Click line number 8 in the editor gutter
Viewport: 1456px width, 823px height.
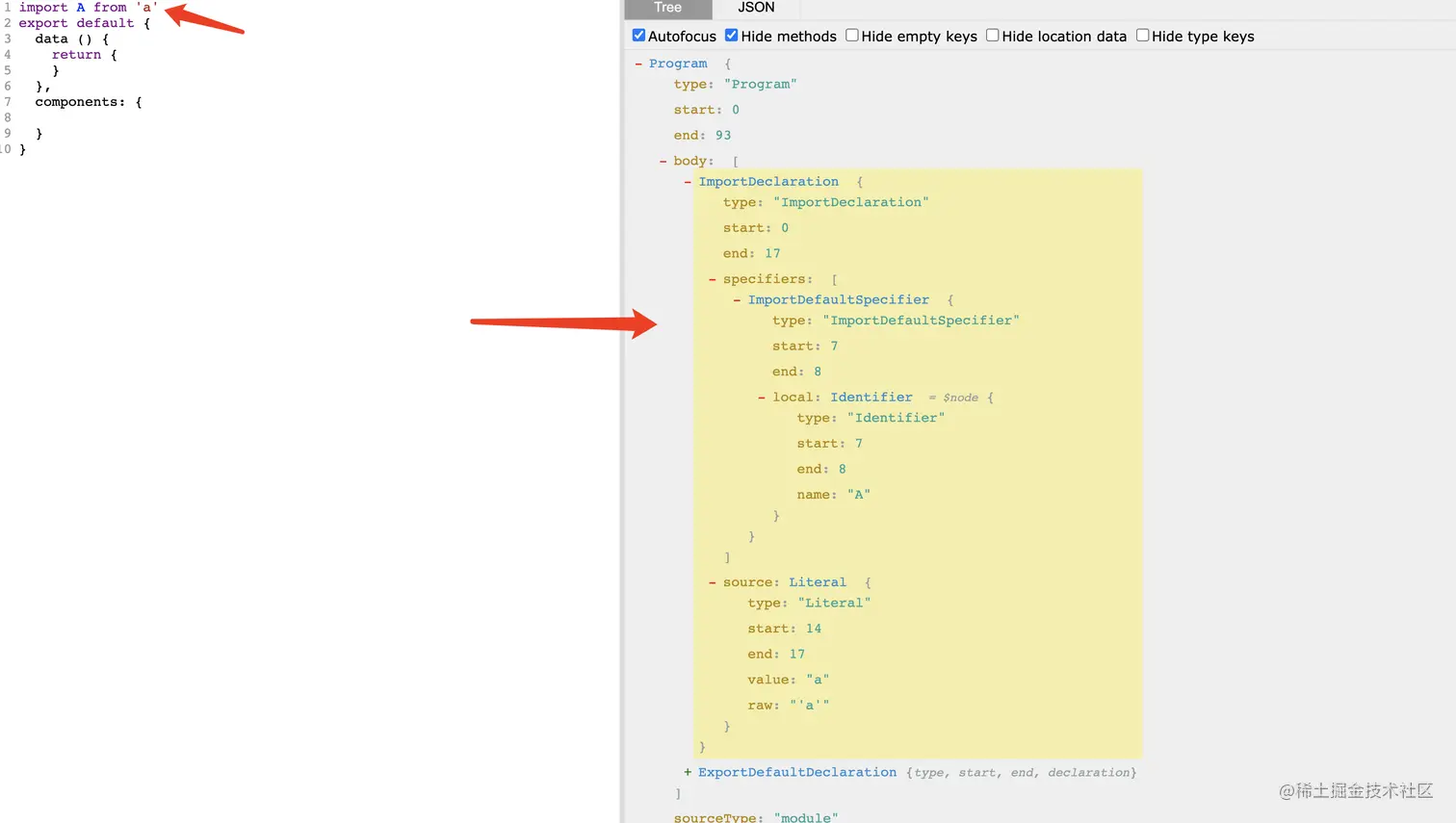pos(8,117)
